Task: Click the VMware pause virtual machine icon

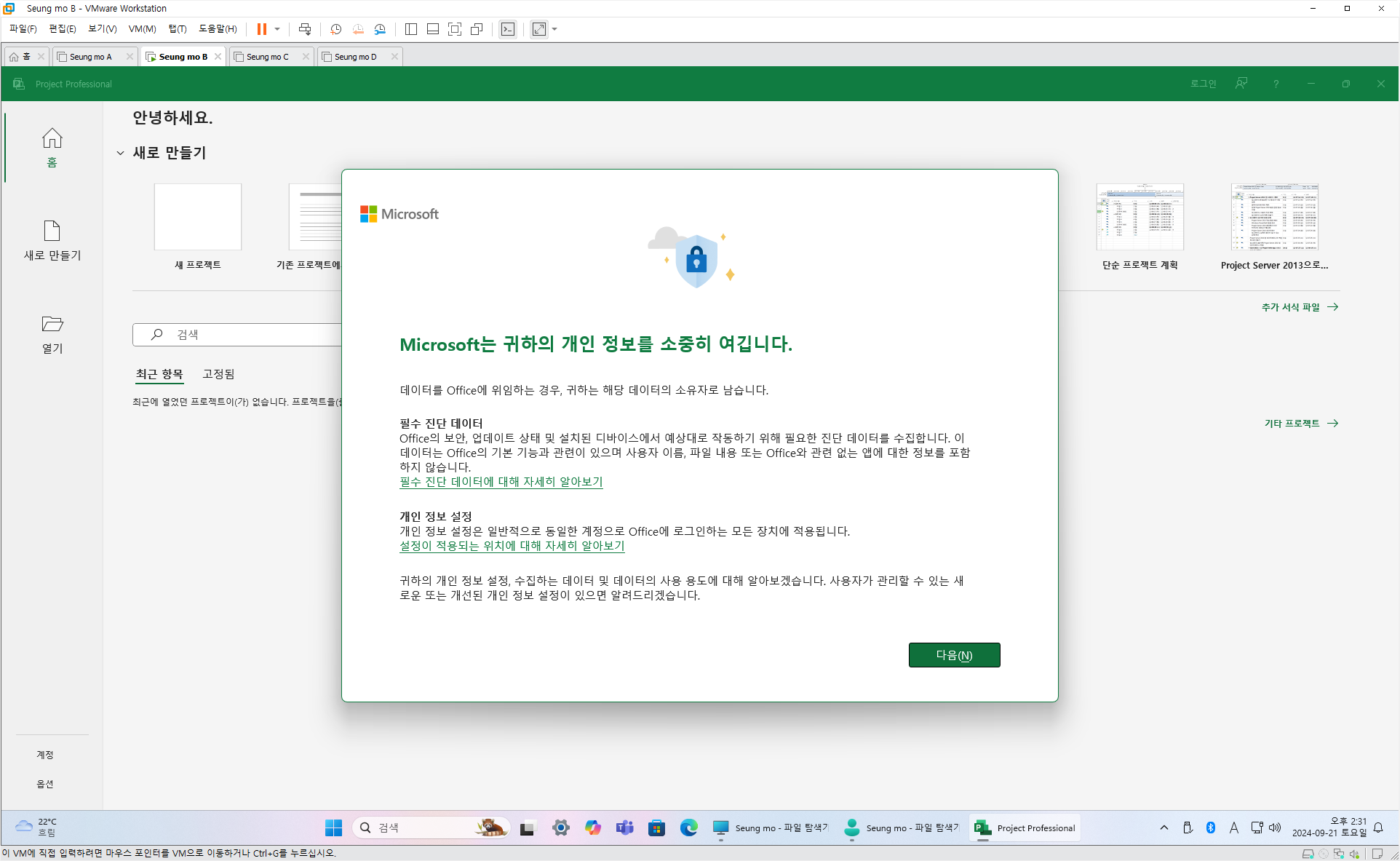Action: click(x=261, y=29)
